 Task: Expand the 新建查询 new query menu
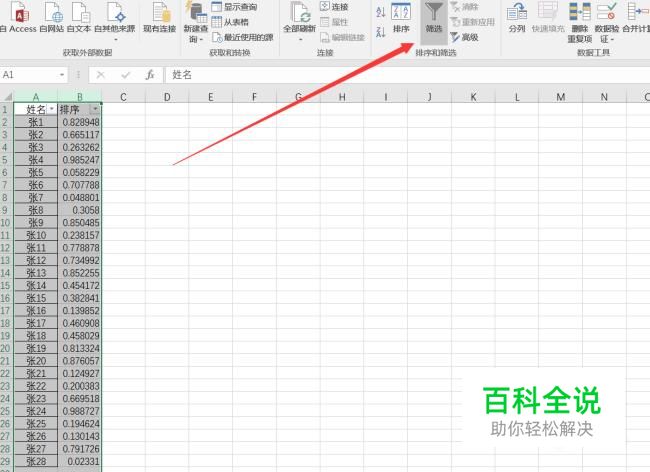[196, 23]
